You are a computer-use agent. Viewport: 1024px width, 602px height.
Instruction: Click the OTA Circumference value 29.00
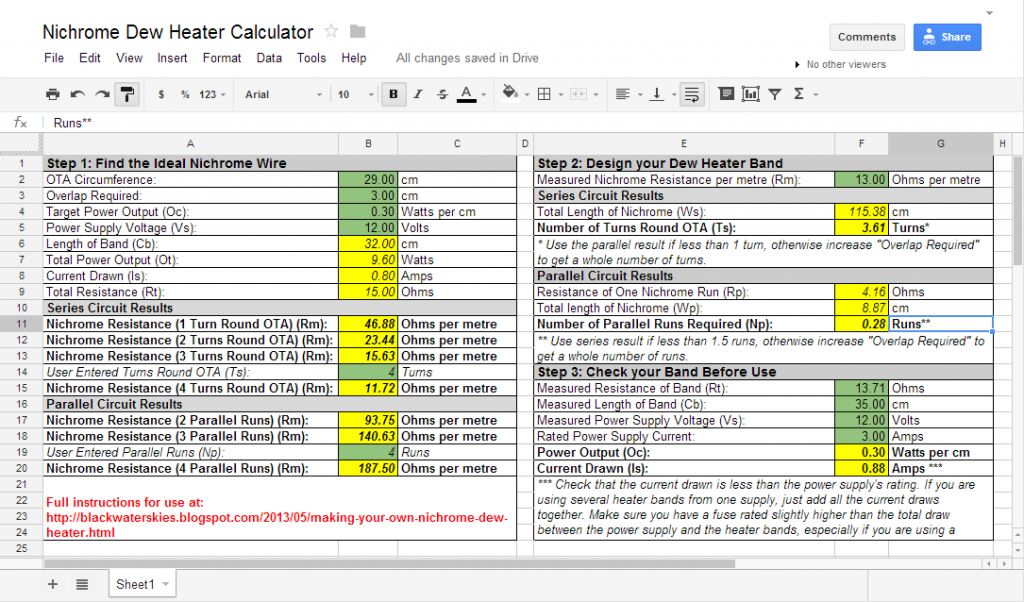click(368, 180)
